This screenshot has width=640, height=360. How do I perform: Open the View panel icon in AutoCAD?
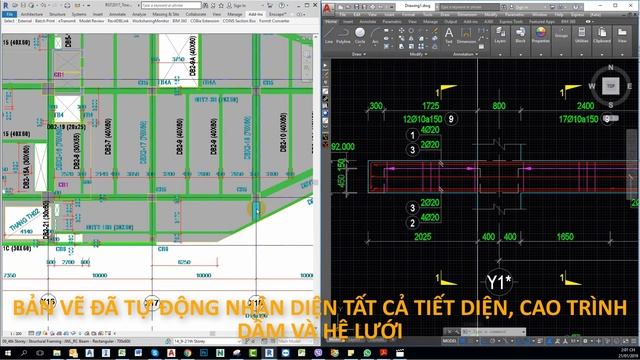click(622, 35)
